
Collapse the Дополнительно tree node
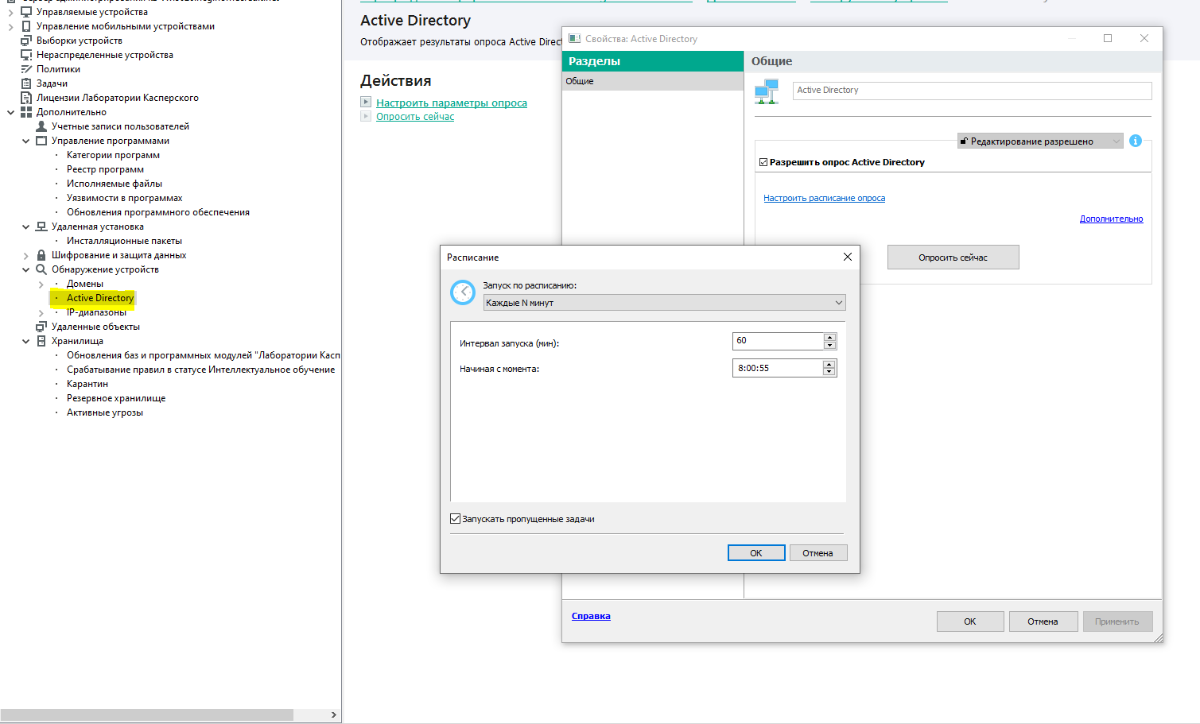point(11,112)
